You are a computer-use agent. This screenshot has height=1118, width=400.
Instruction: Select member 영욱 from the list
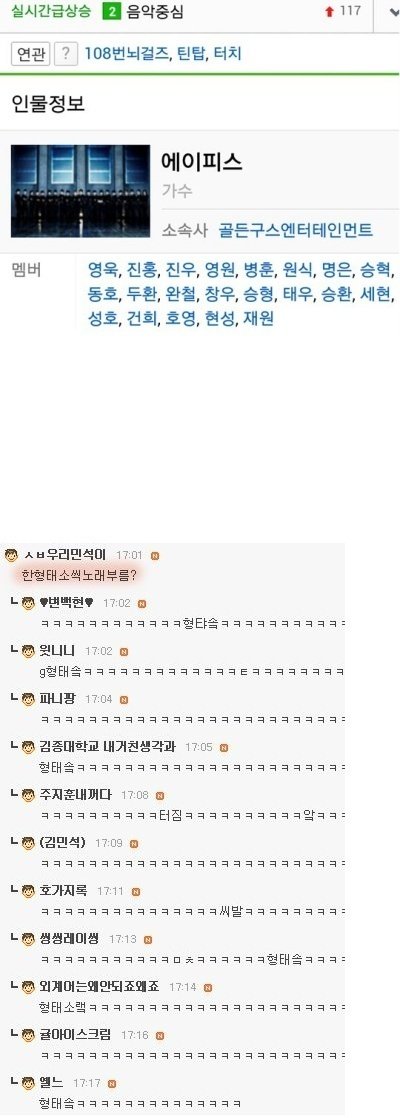tap(103, 270)
